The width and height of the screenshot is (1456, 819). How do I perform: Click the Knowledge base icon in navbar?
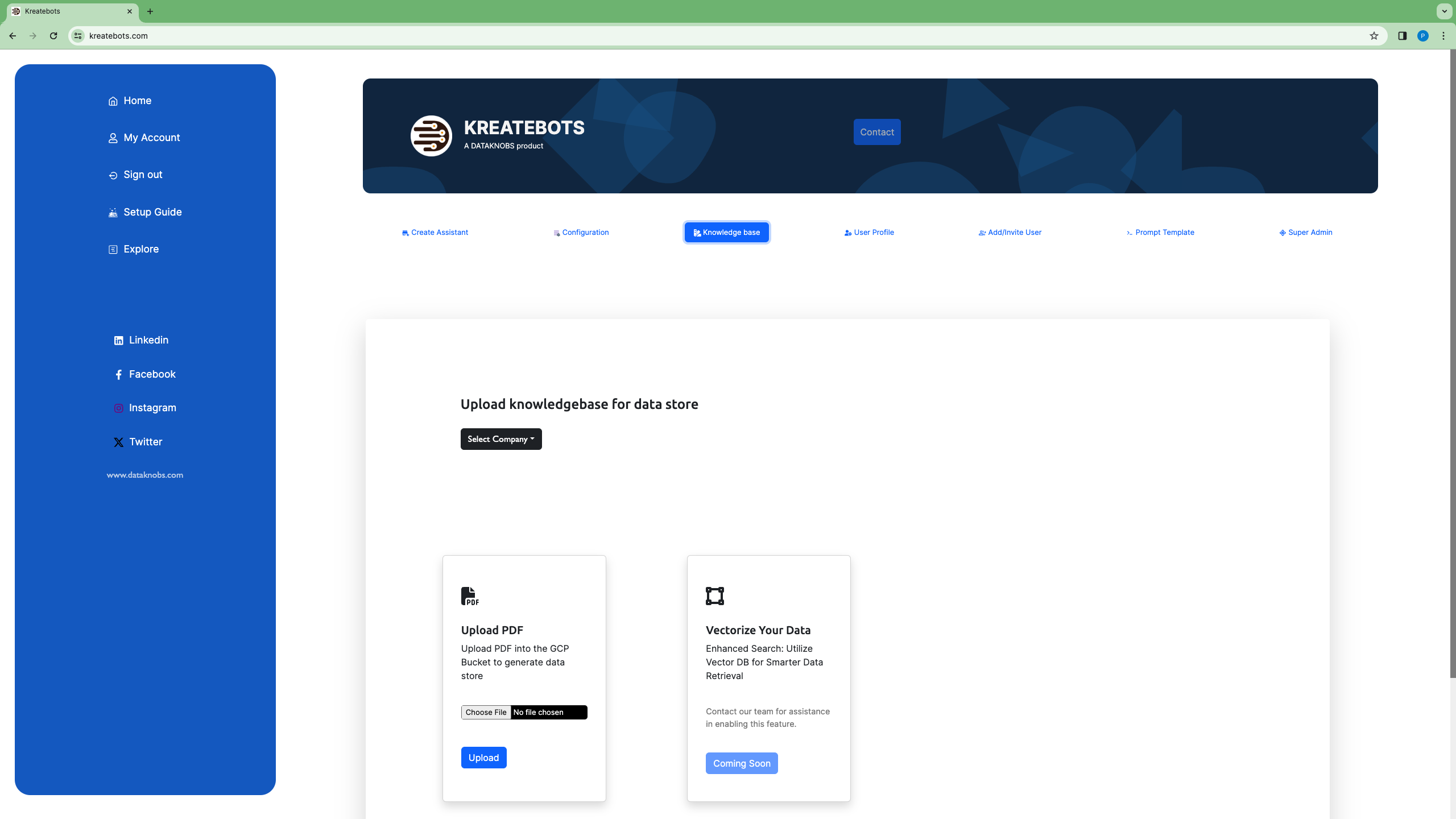(x=697, y=233)
